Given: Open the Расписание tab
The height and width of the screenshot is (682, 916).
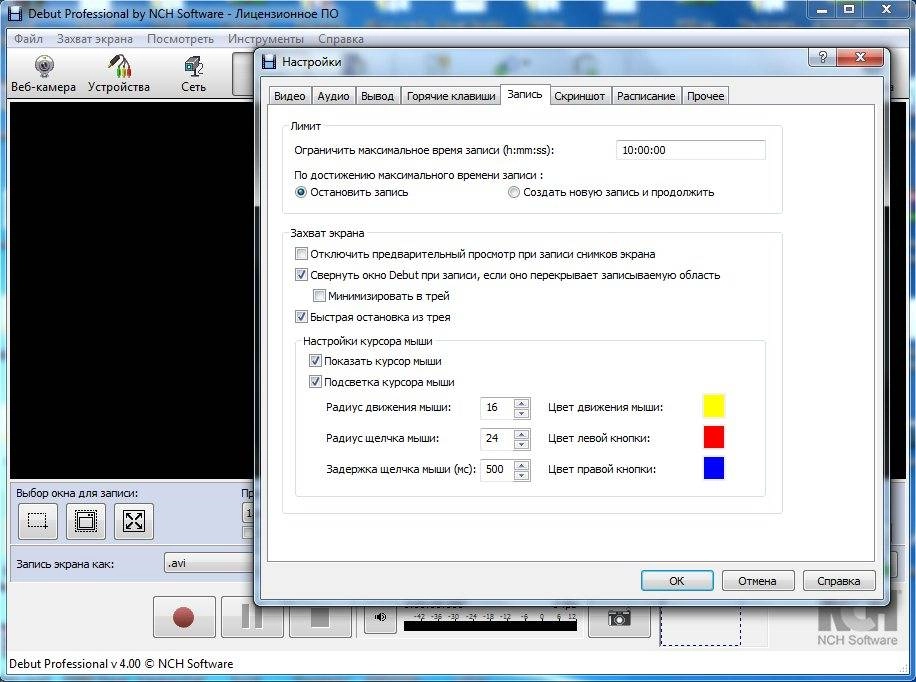Looking at the screenshot, I should click(646, 96).
